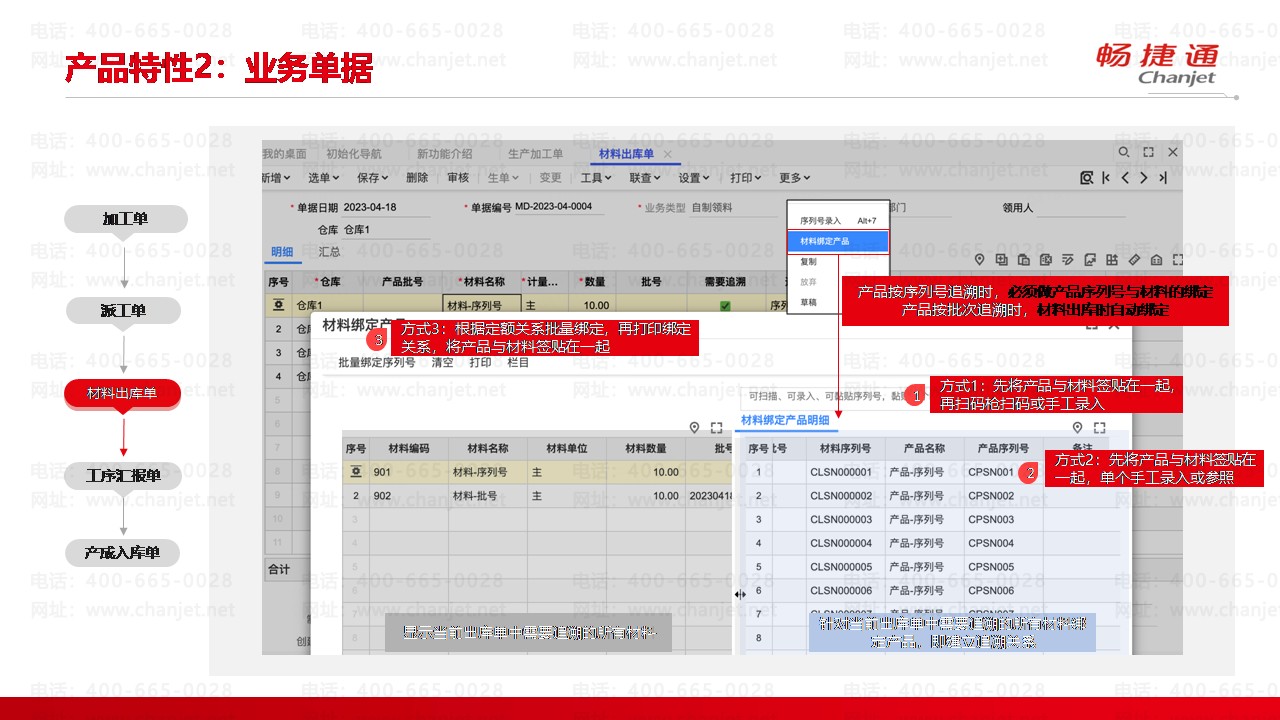1280x720 pixels.
Task: Expand the 打印 dropdown in the main toolbar
Action: [x=746, y=178]
